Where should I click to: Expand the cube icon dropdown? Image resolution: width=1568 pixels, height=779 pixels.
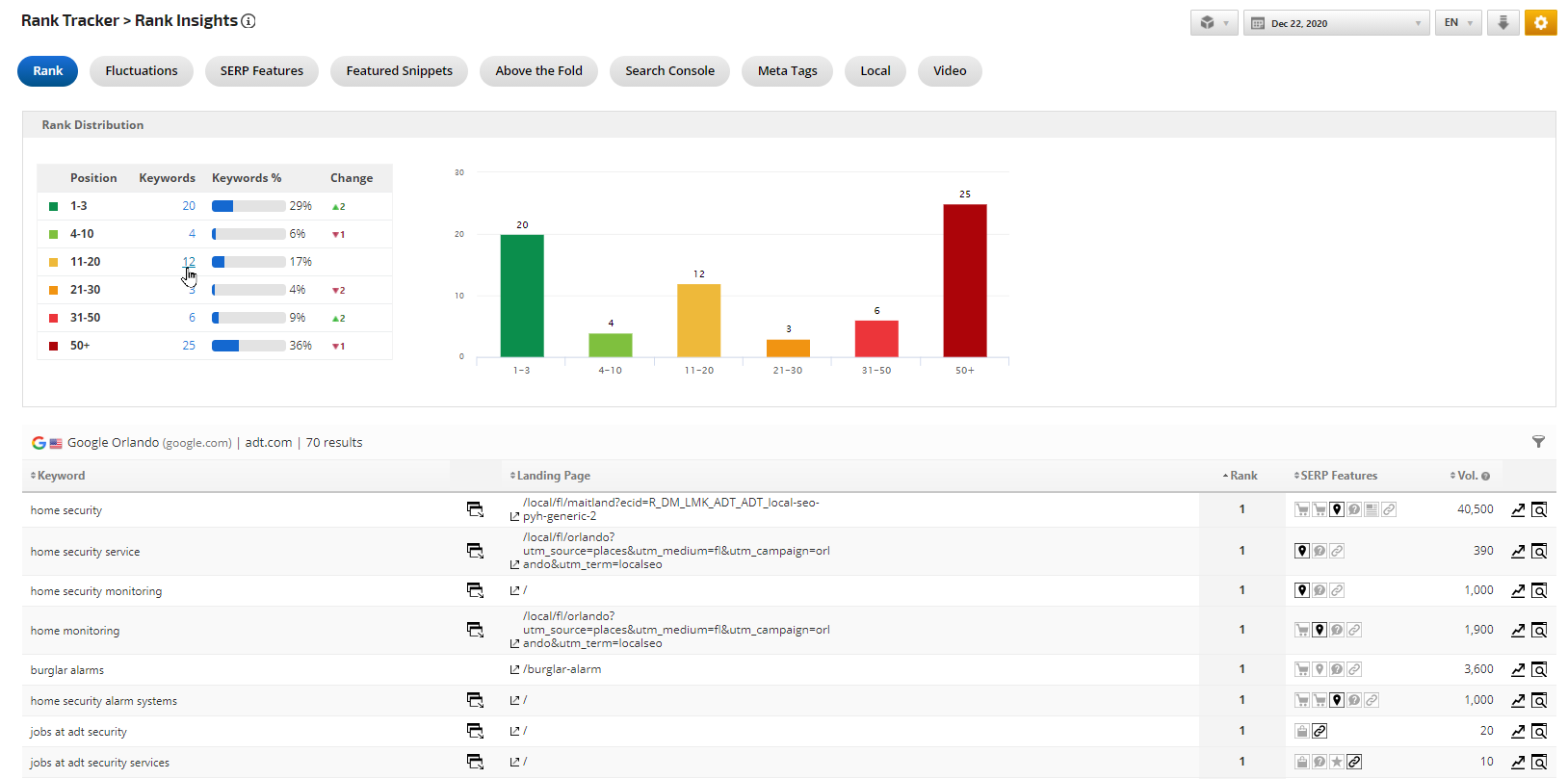1214,23
